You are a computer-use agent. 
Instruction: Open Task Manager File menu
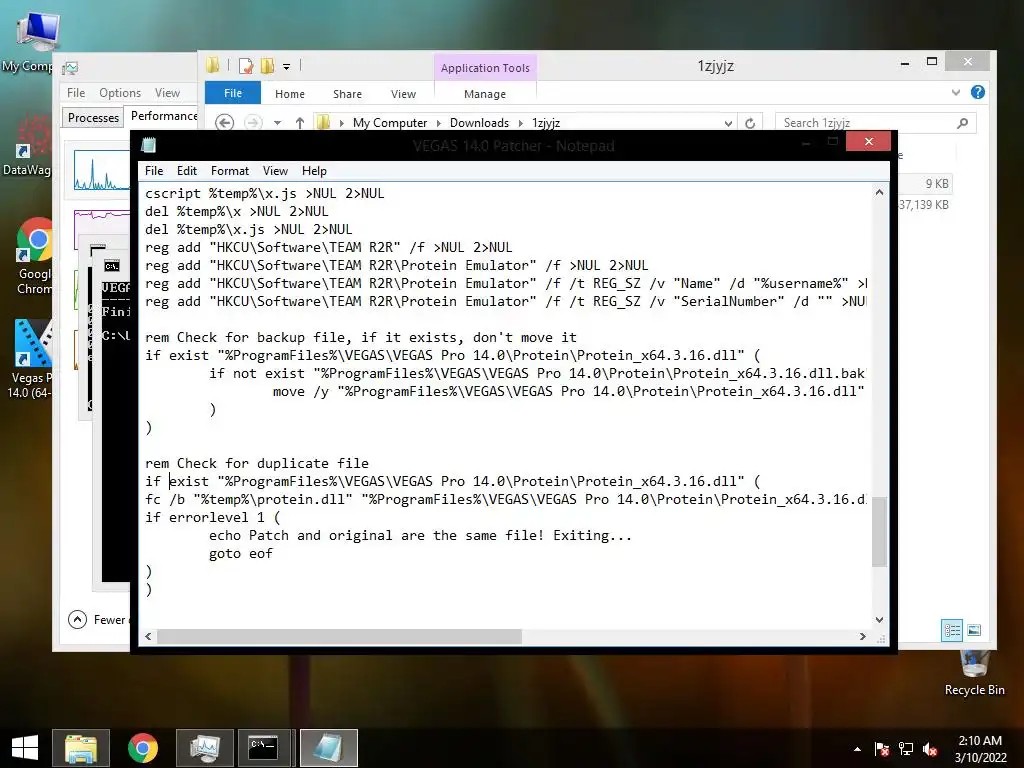click(76, 93)
